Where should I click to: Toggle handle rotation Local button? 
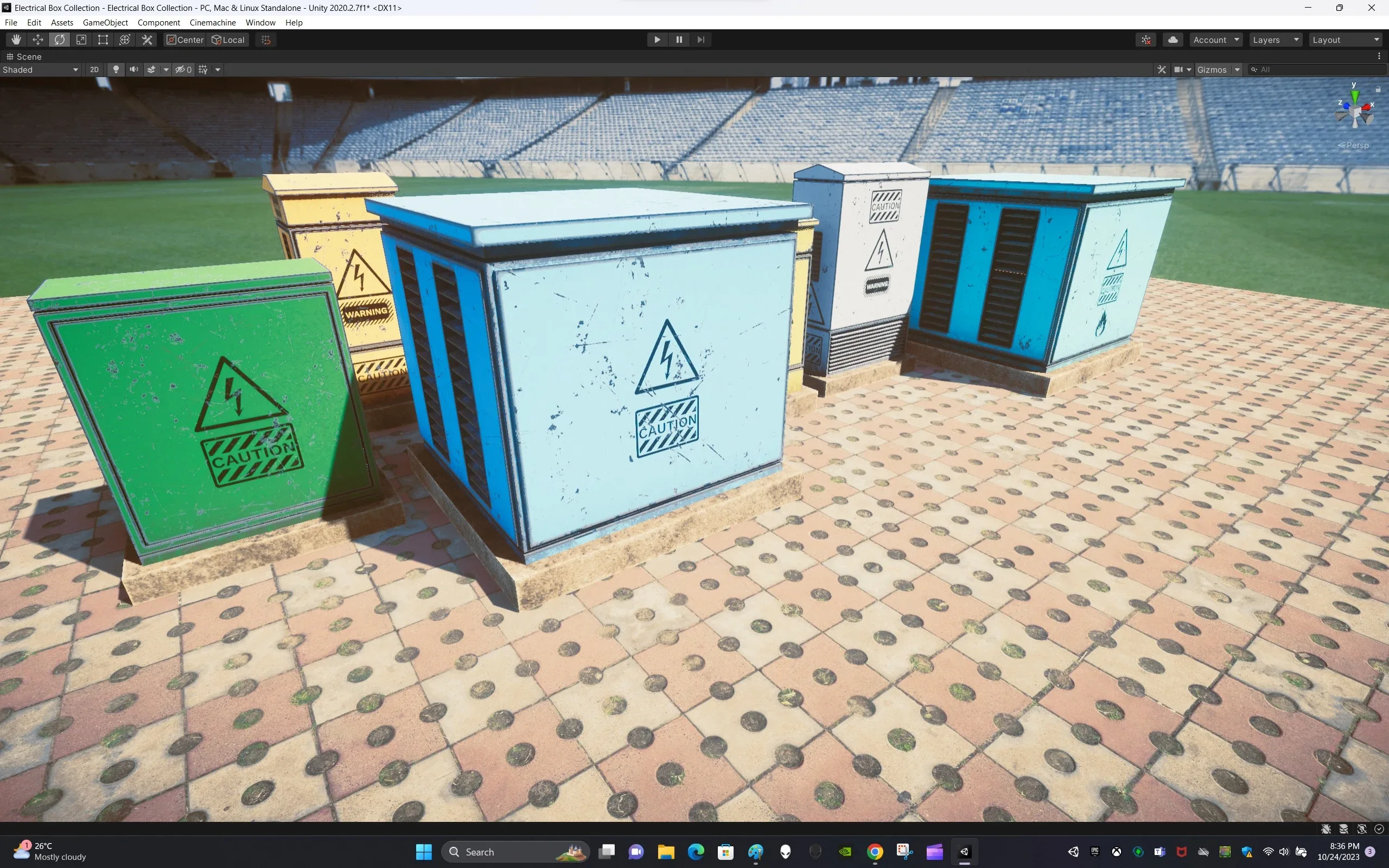[x=228, y=40]
